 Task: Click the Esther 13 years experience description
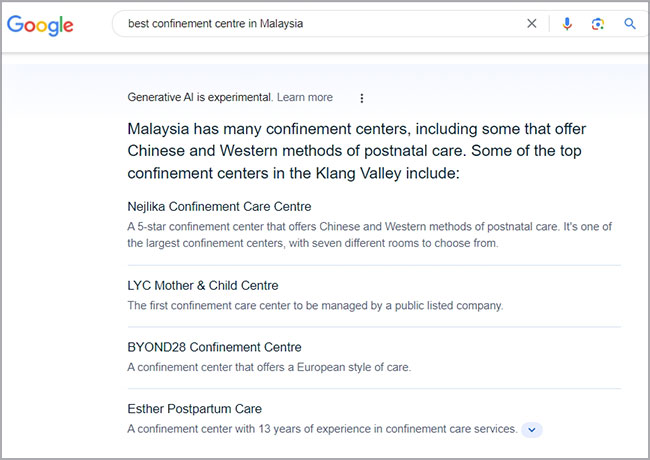point(322,429)
